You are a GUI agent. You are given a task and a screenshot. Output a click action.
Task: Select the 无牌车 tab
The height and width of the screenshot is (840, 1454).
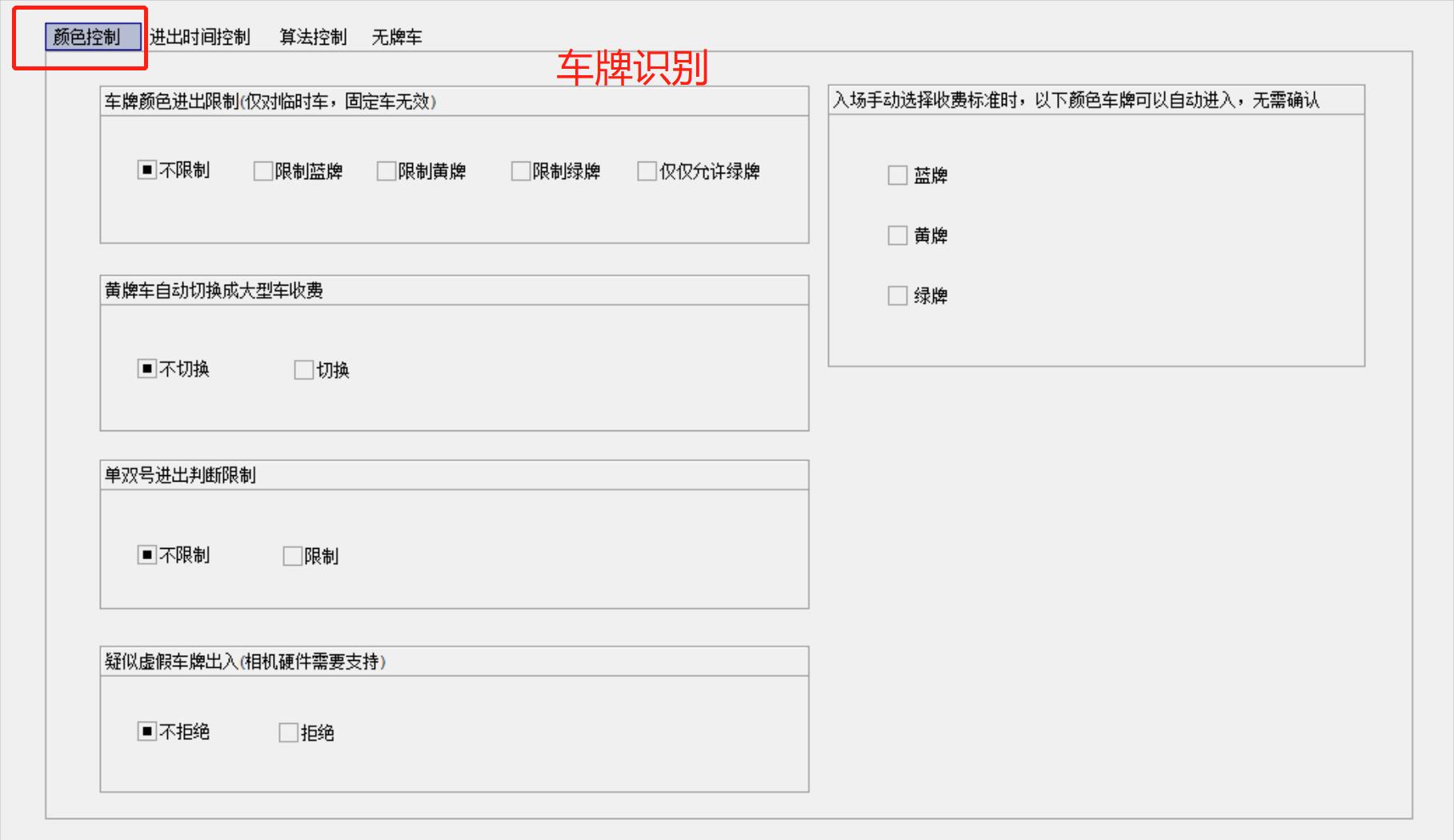tap(396, 37)
